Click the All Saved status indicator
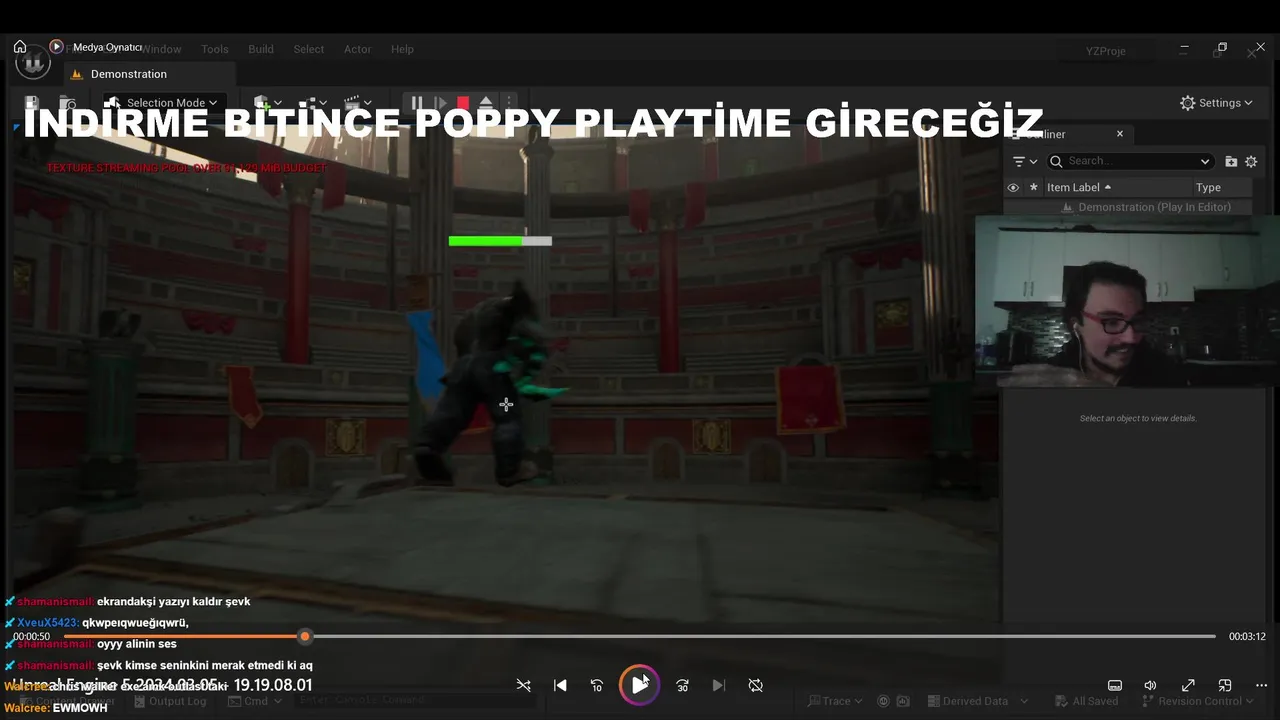The height and width of the screenshot is (720, 1280). point(1086,701)
